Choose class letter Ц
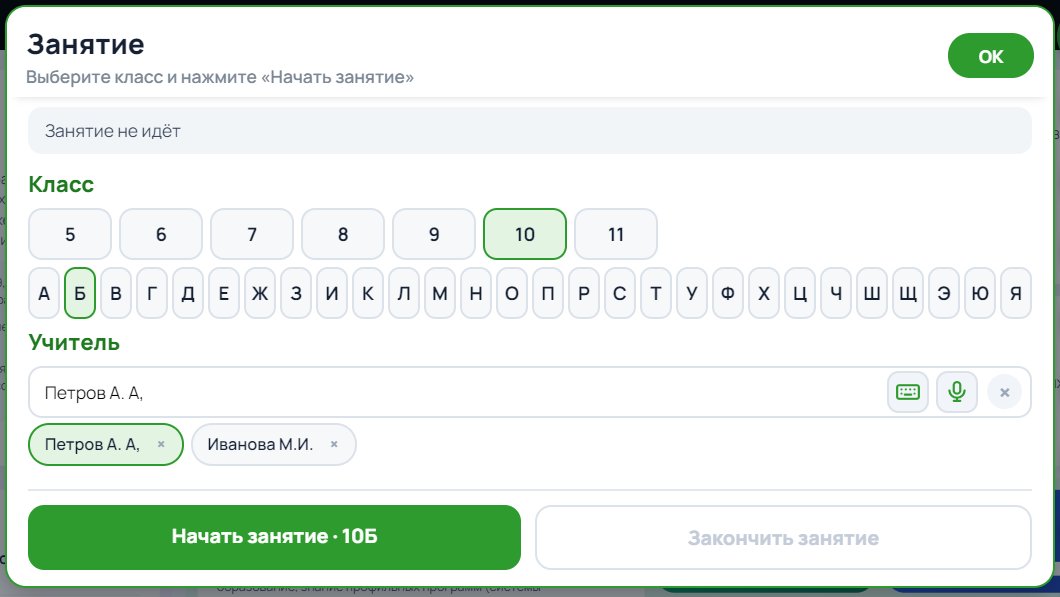The width and height of the screenshot is (1060, 597). coord(800,293)
